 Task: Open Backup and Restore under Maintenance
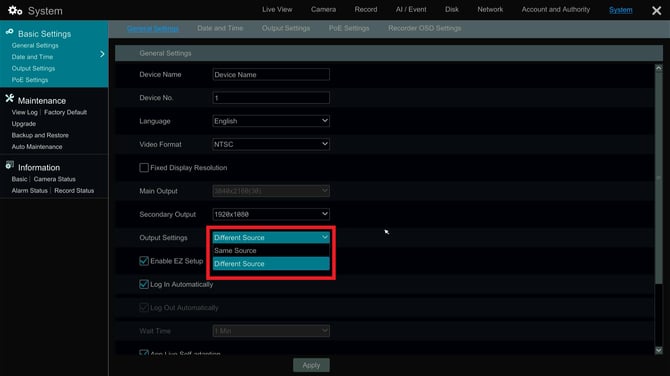40,135
